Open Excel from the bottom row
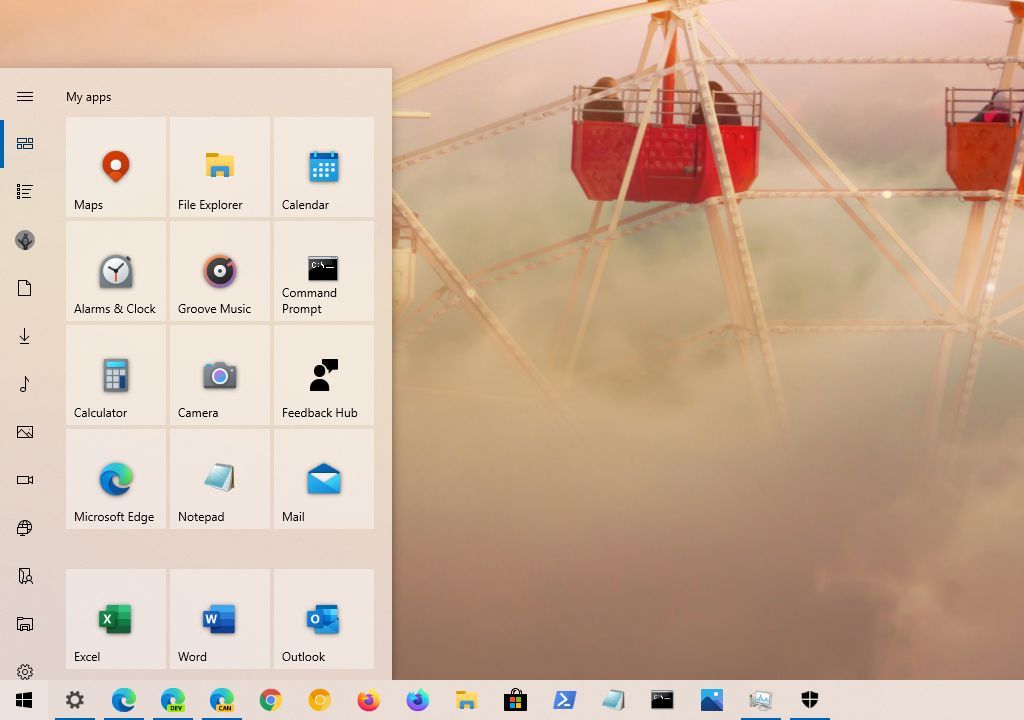 [115, 619]
